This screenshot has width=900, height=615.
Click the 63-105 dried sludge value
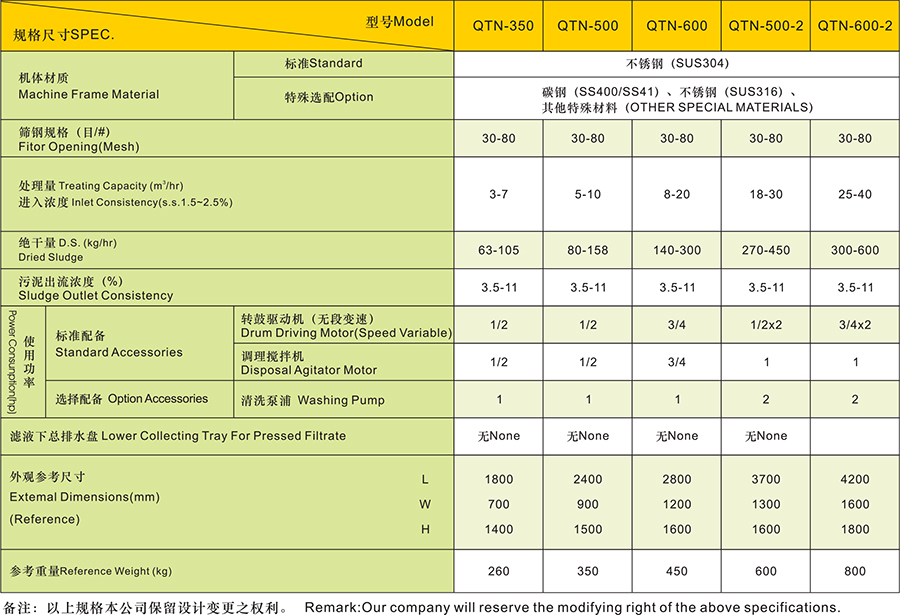498,250
